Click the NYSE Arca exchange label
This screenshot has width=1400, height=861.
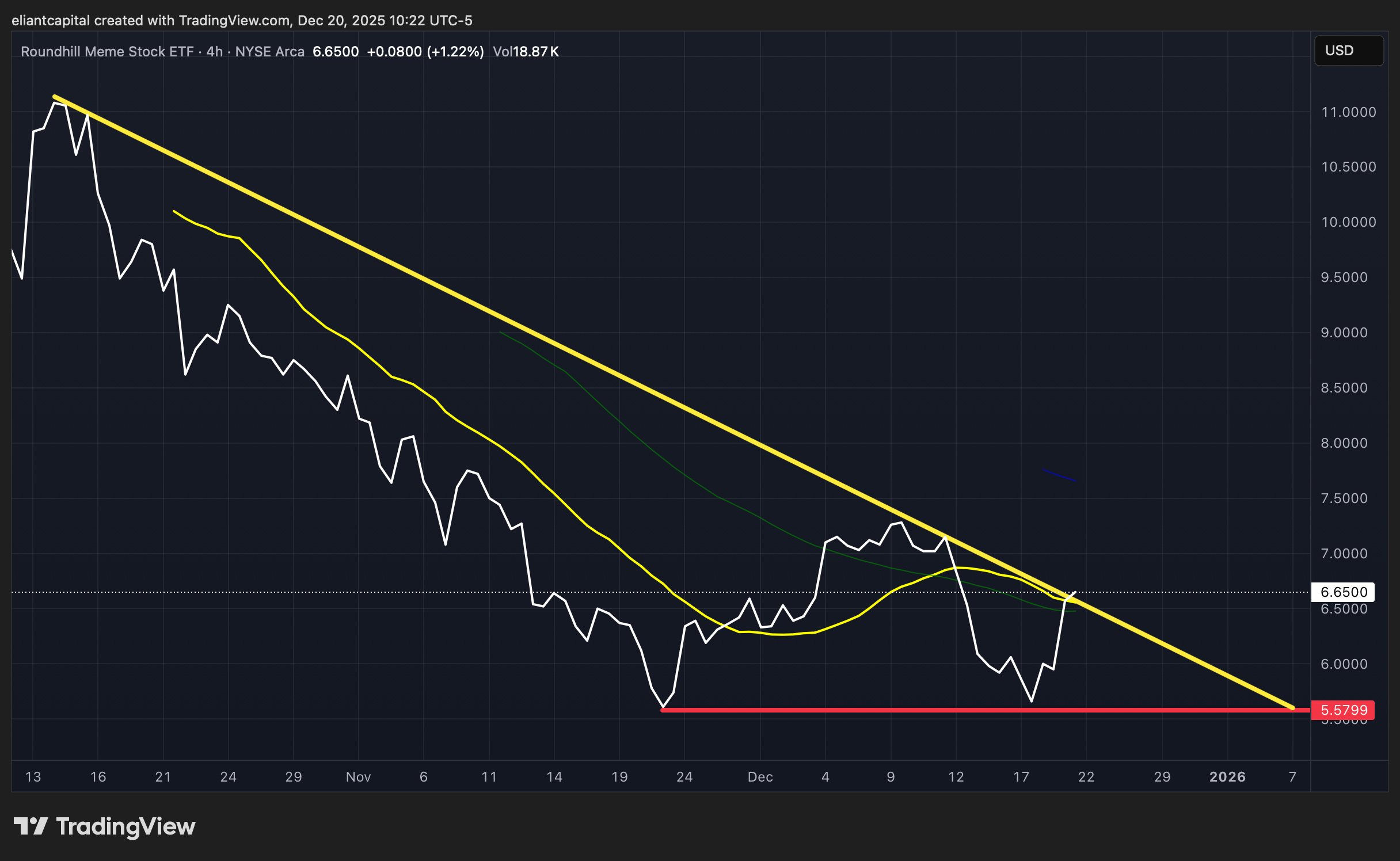pos(269,52)
